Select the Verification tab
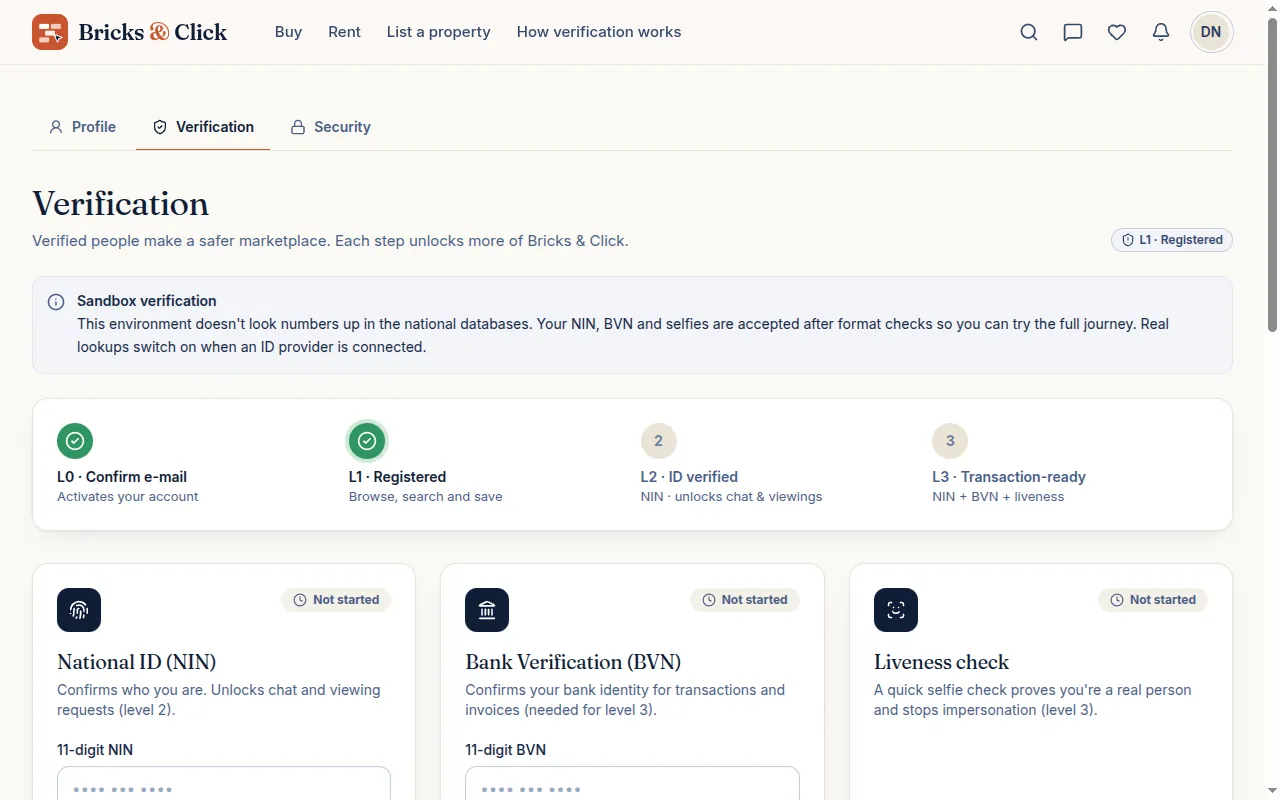This screenshot has width=1280, height=800. pyautogui.click(x=203, y=127)
